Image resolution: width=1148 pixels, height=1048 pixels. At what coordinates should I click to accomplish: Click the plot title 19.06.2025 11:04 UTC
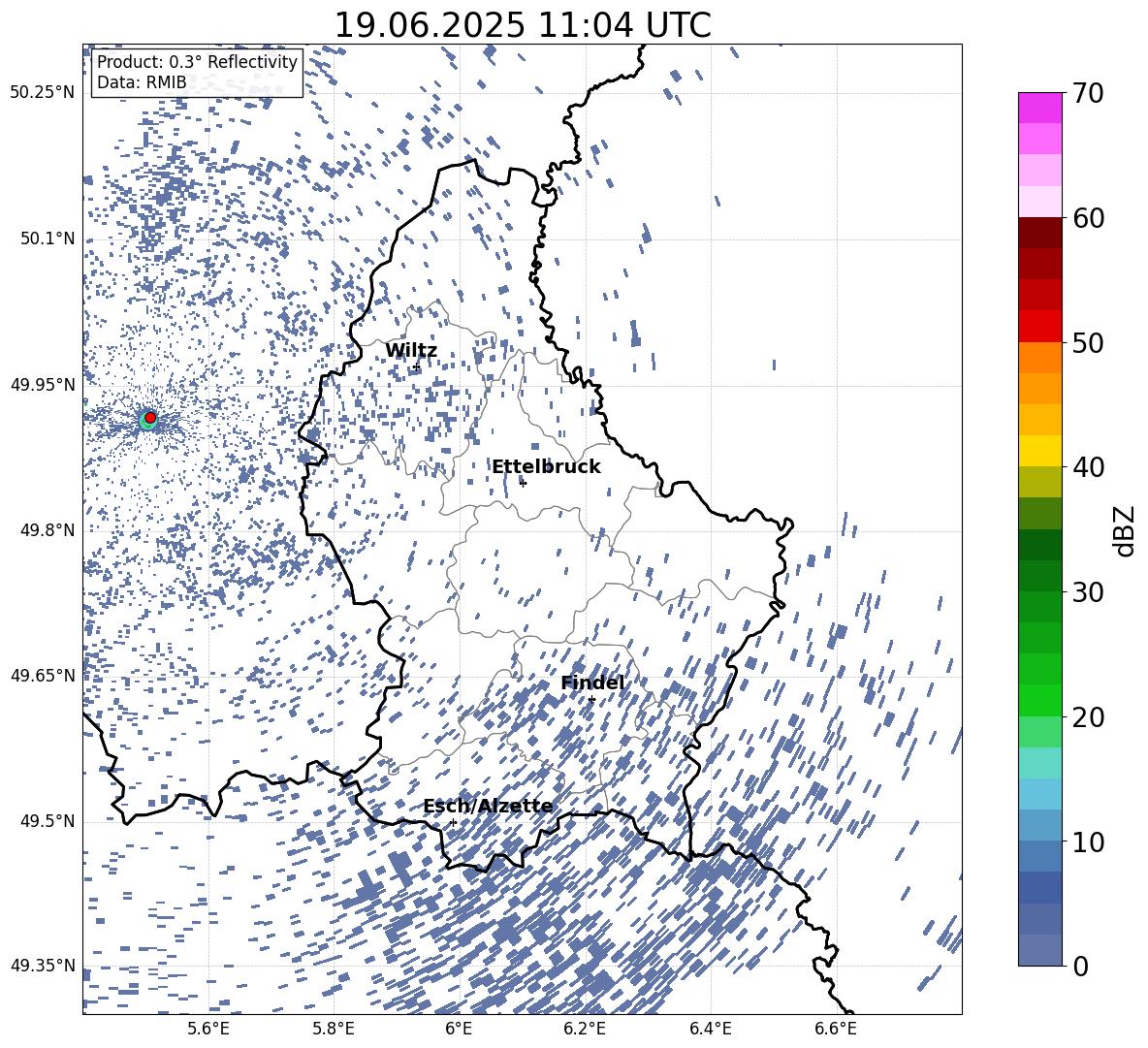(522, 25)
